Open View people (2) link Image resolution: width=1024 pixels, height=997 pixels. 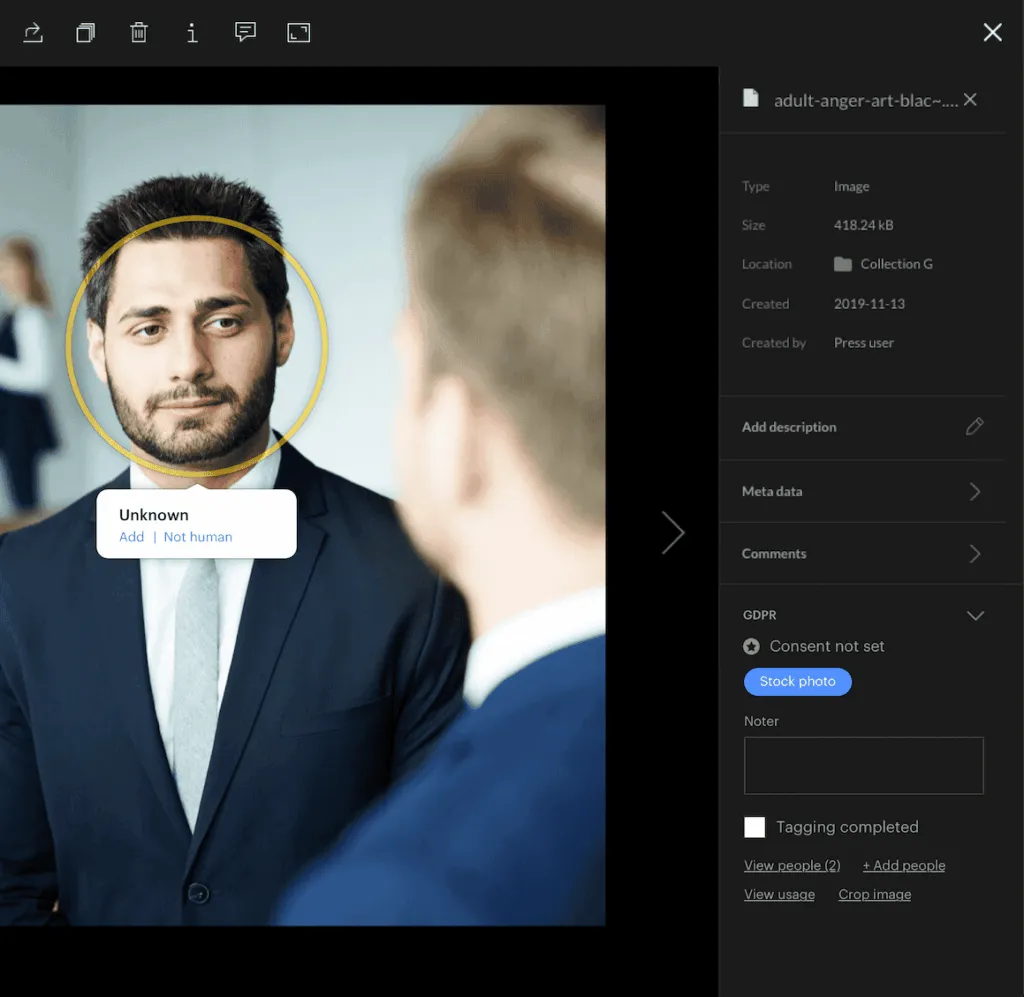click(792, 865)
